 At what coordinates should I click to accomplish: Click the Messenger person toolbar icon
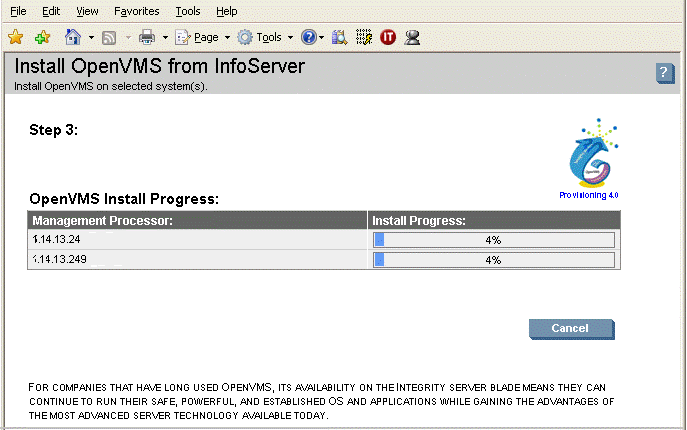412,37
